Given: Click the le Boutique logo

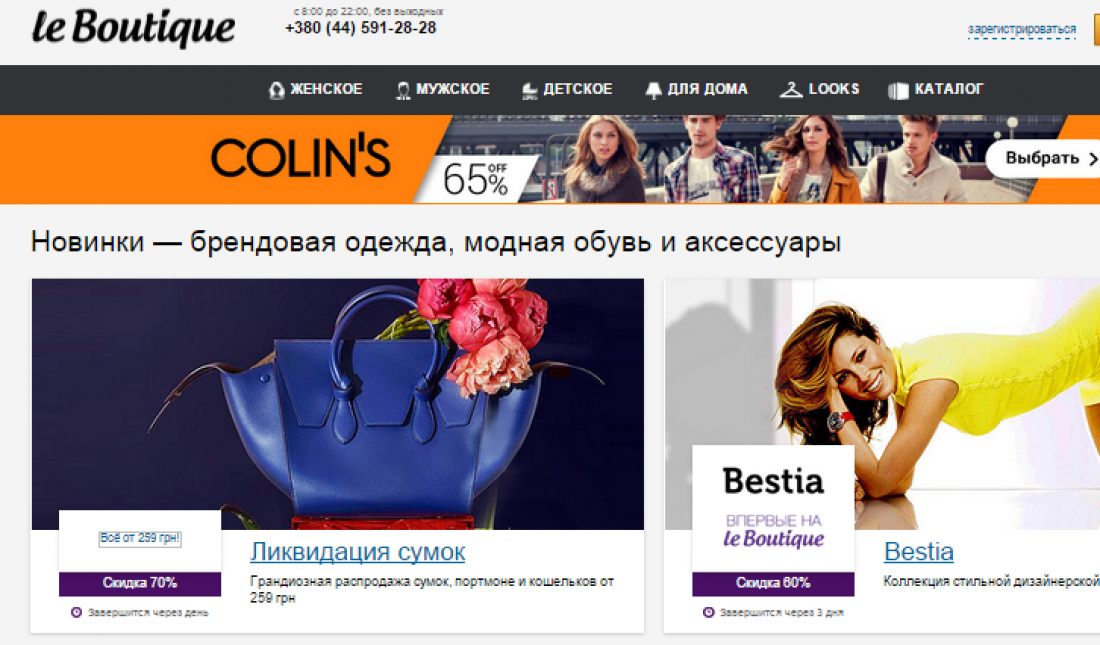Looking at the screenshot, I should coord(133,28).
